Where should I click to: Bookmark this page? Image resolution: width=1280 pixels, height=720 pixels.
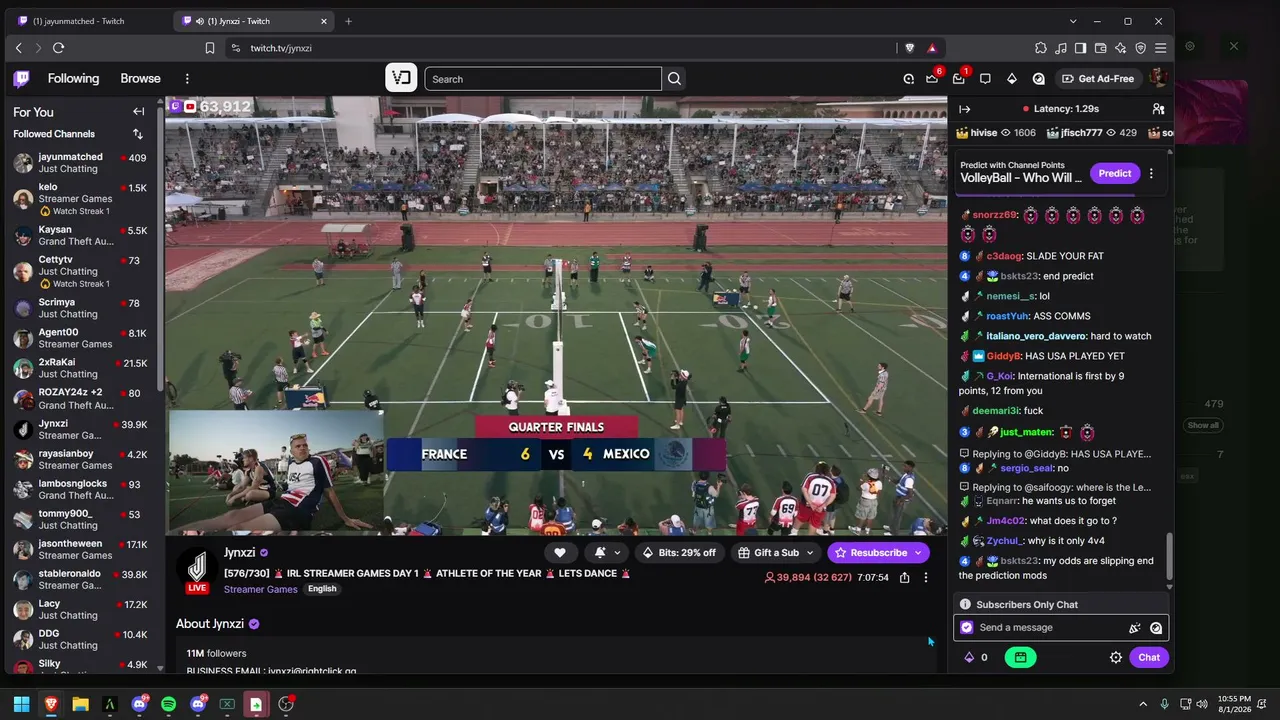210,48
